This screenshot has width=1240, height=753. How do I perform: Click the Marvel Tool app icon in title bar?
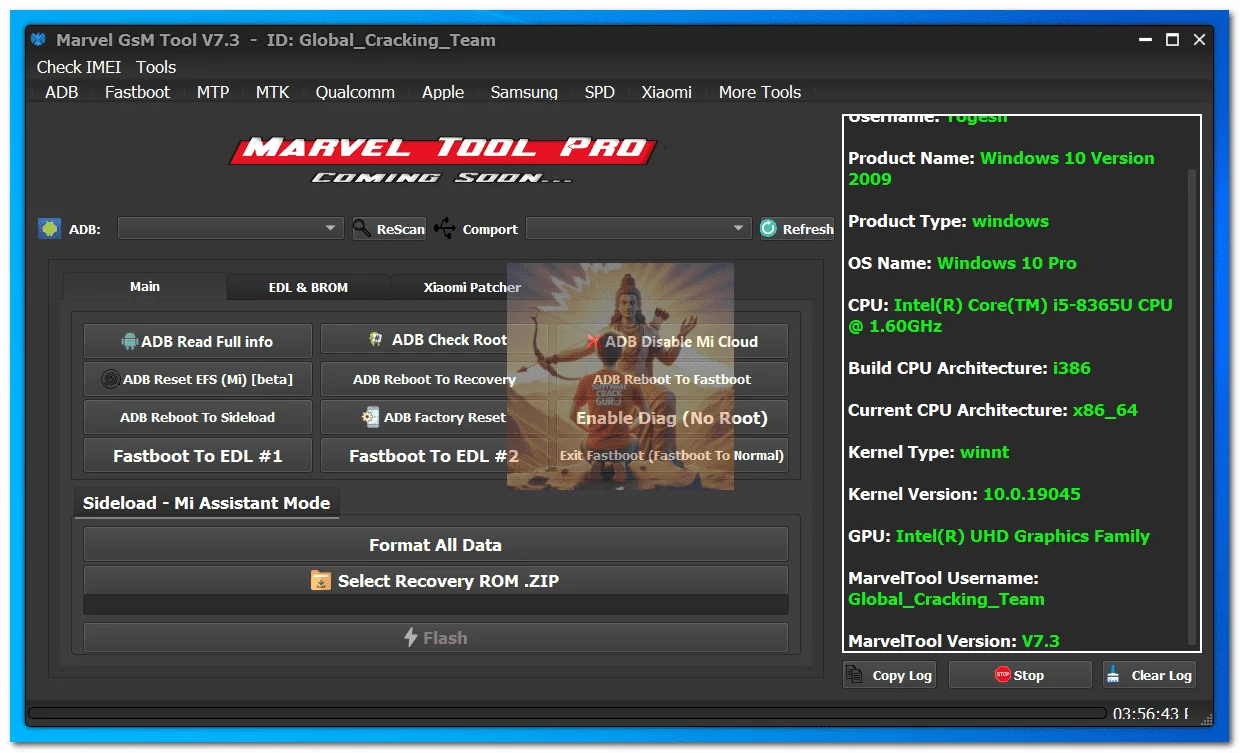[x=38, y=40]
